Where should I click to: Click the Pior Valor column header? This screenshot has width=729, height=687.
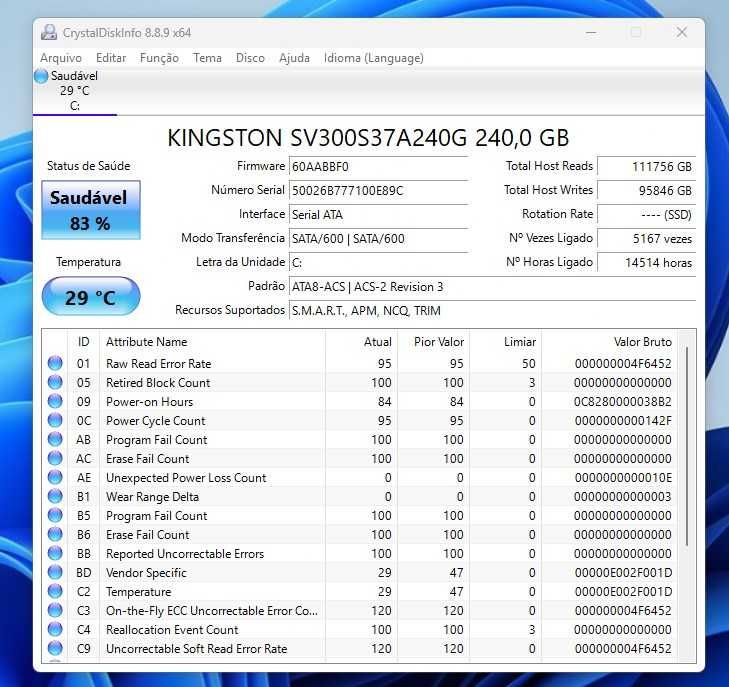pos(434,342)
